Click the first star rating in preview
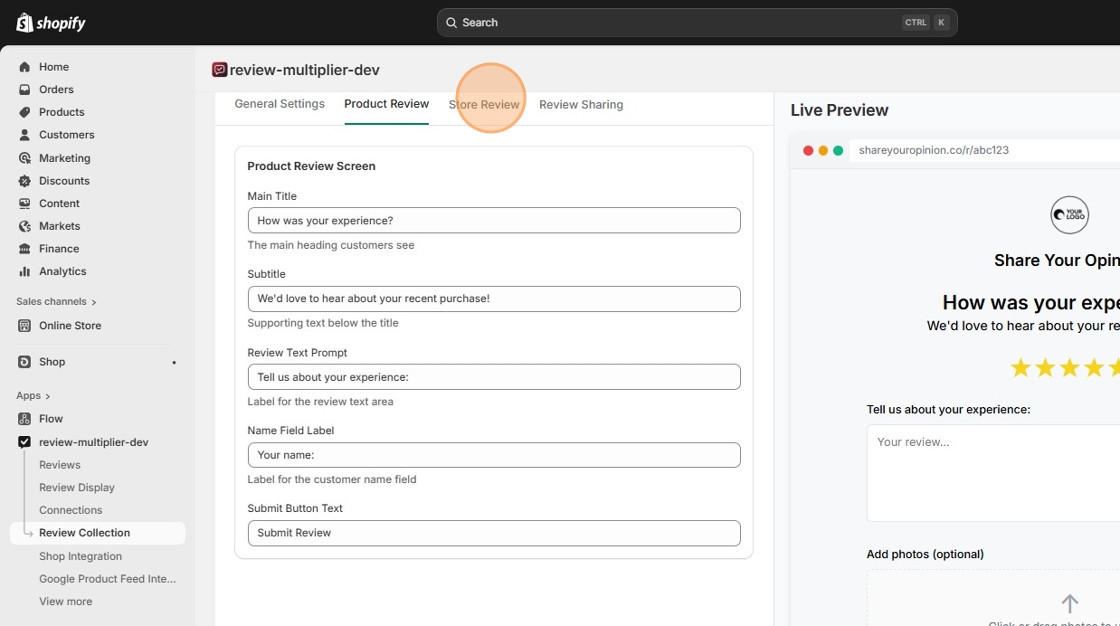This screenshot has height=626, width=1120. [x=1021, y=368]
